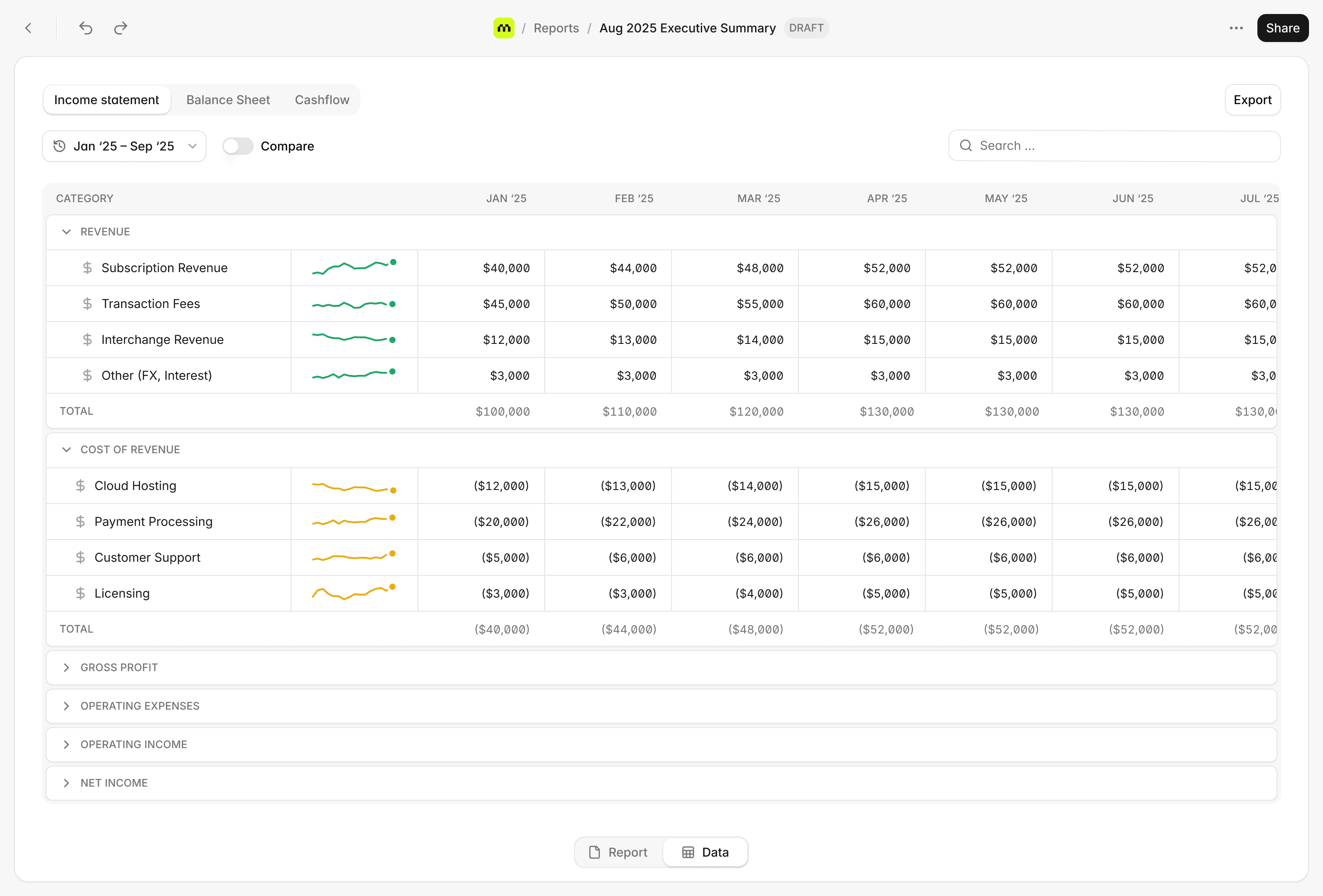1323x896 pixels.
Task: Expand the Gross Profit section
Action: click(66, 667)
